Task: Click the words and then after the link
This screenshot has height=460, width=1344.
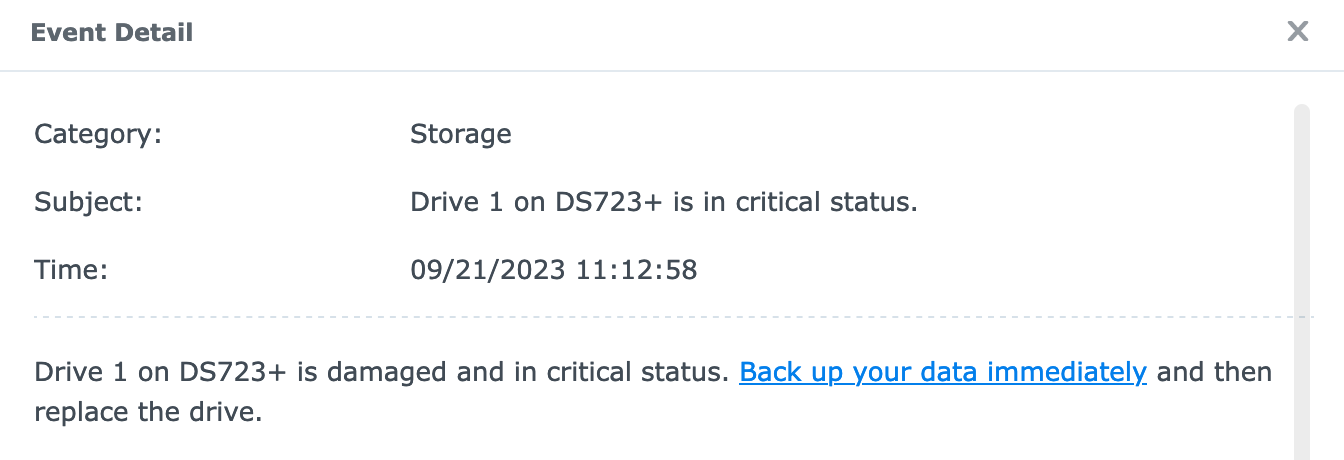Action: (x=1214, y=373)
